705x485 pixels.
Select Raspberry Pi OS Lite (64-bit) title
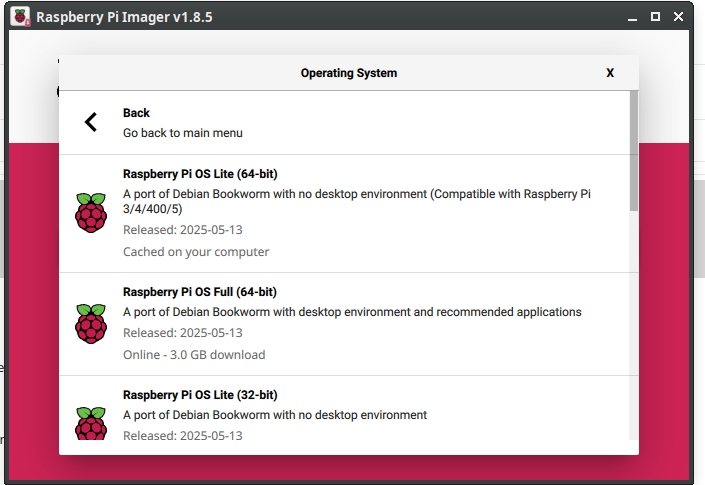pos(200,174)
